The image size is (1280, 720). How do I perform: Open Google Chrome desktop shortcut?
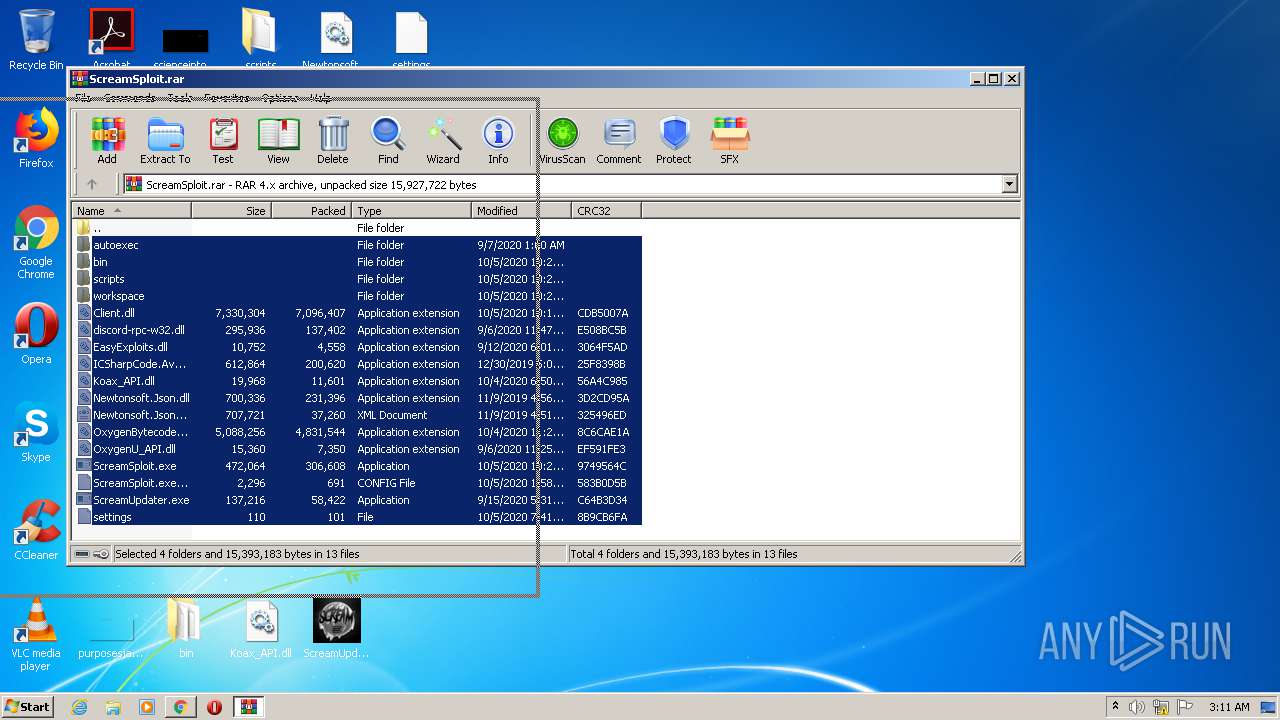click(36, 242)
